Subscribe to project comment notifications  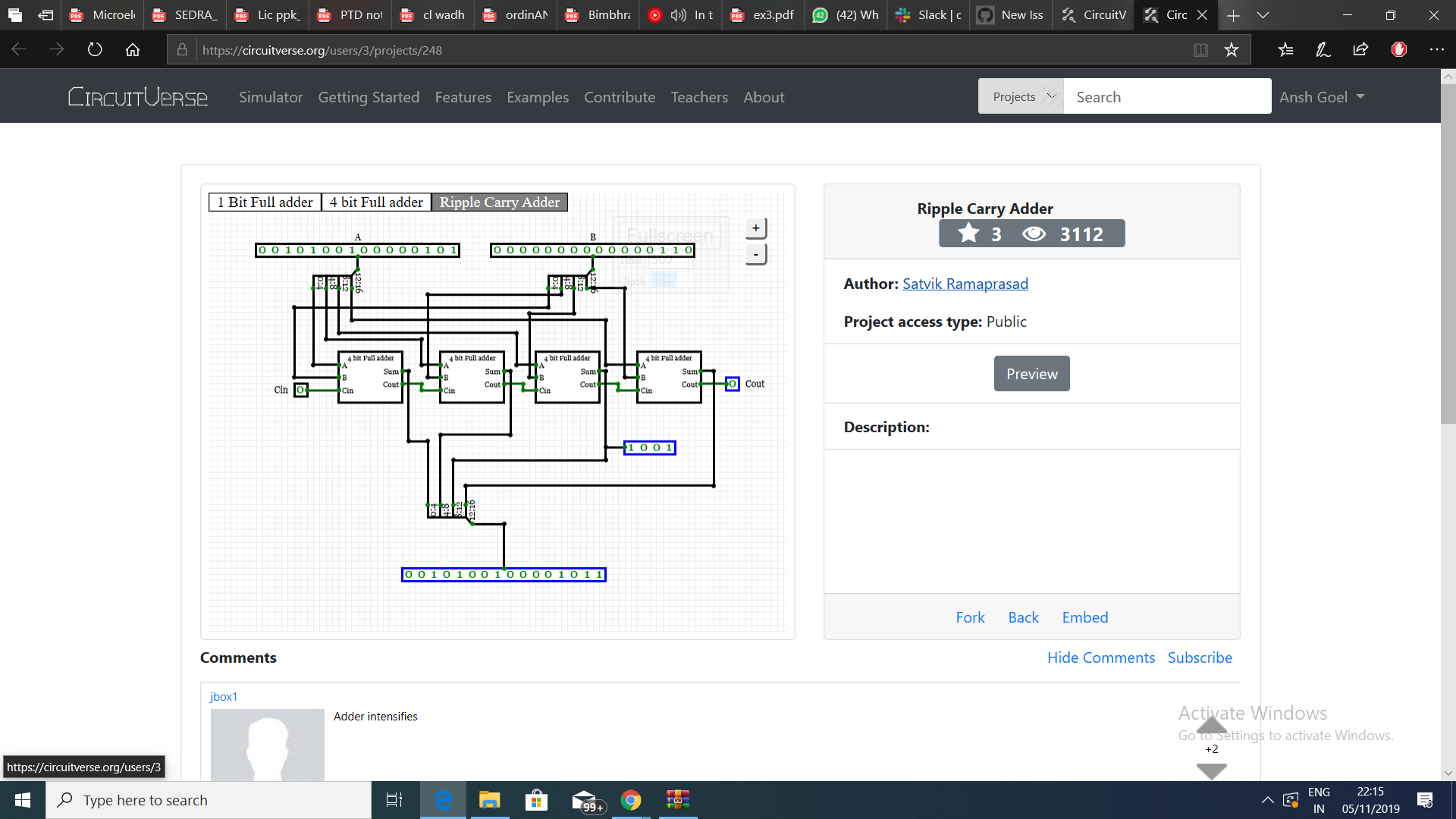(1200, 657)
